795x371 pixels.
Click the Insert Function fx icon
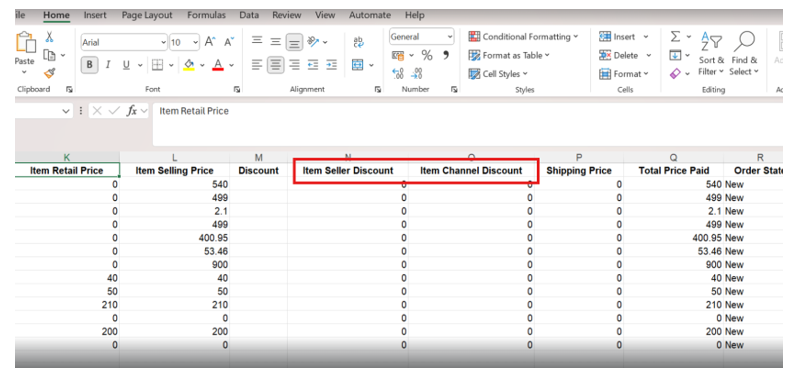point(132,110)
